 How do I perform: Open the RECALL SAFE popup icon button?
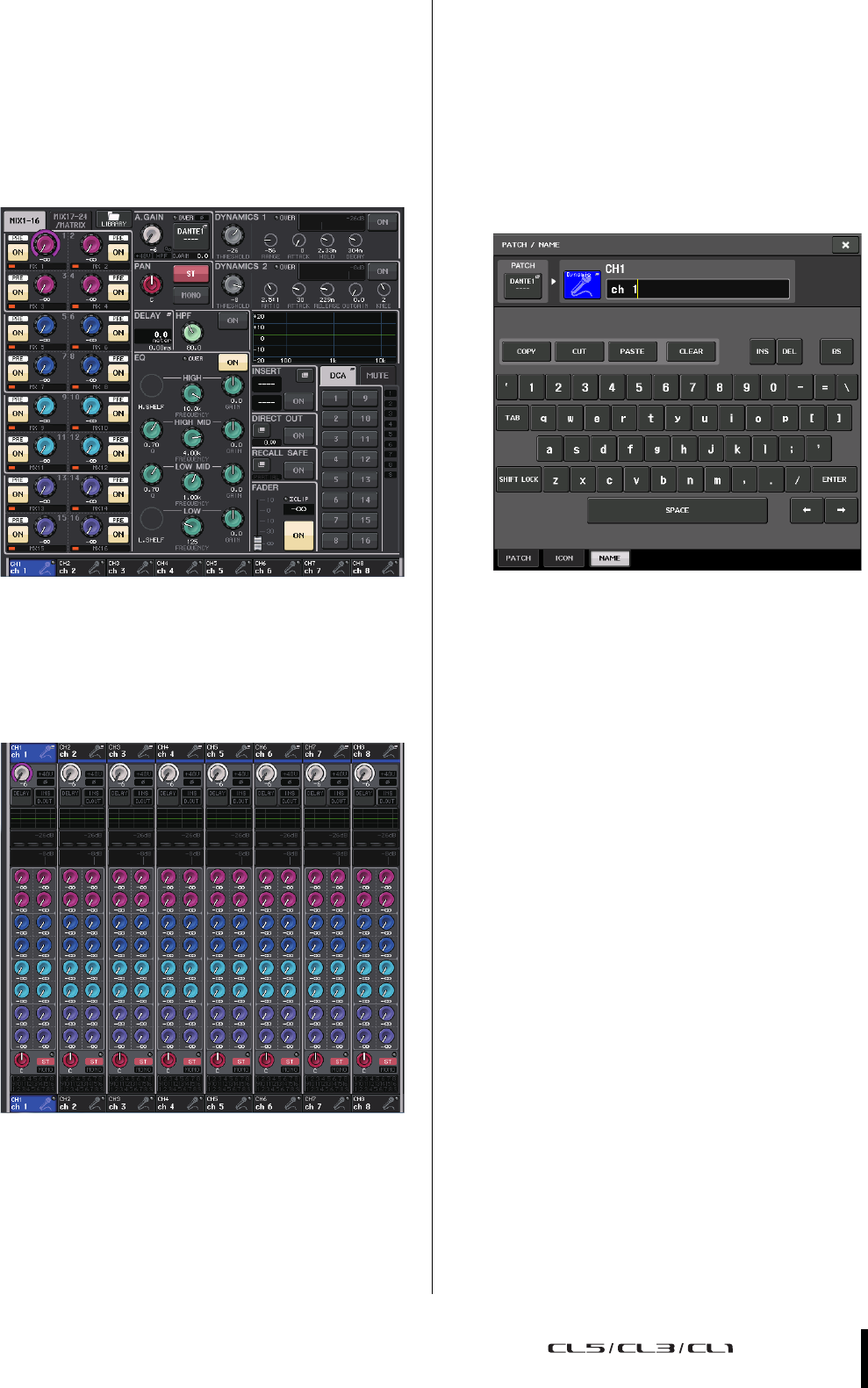(261, 464)
